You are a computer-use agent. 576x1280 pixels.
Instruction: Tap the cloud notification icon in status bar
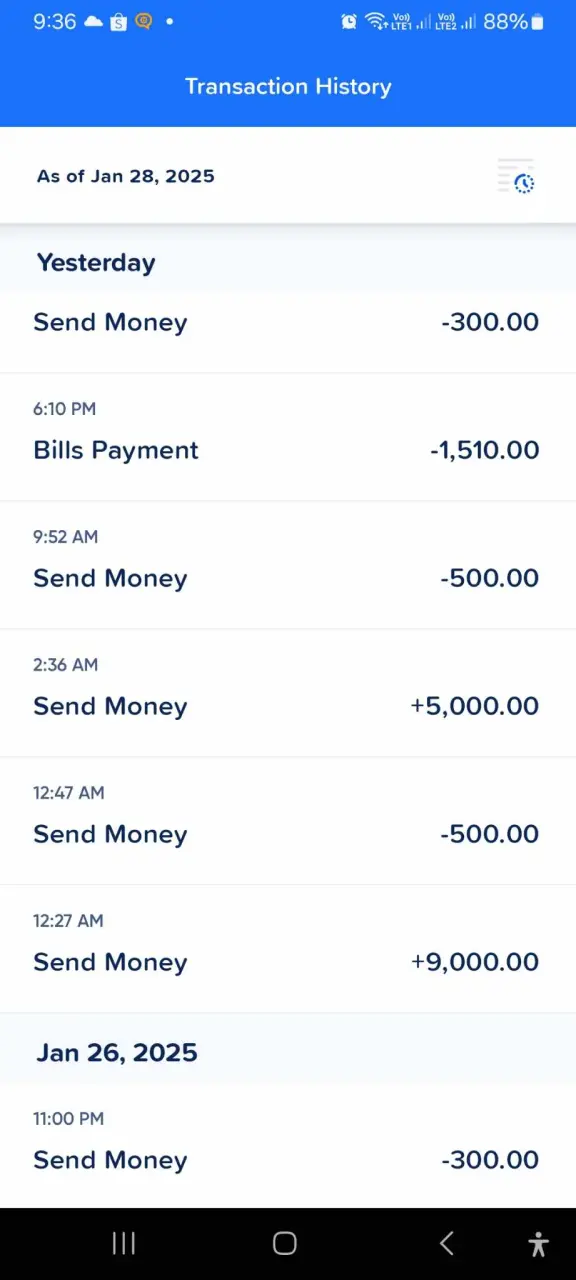pos(93,21)
